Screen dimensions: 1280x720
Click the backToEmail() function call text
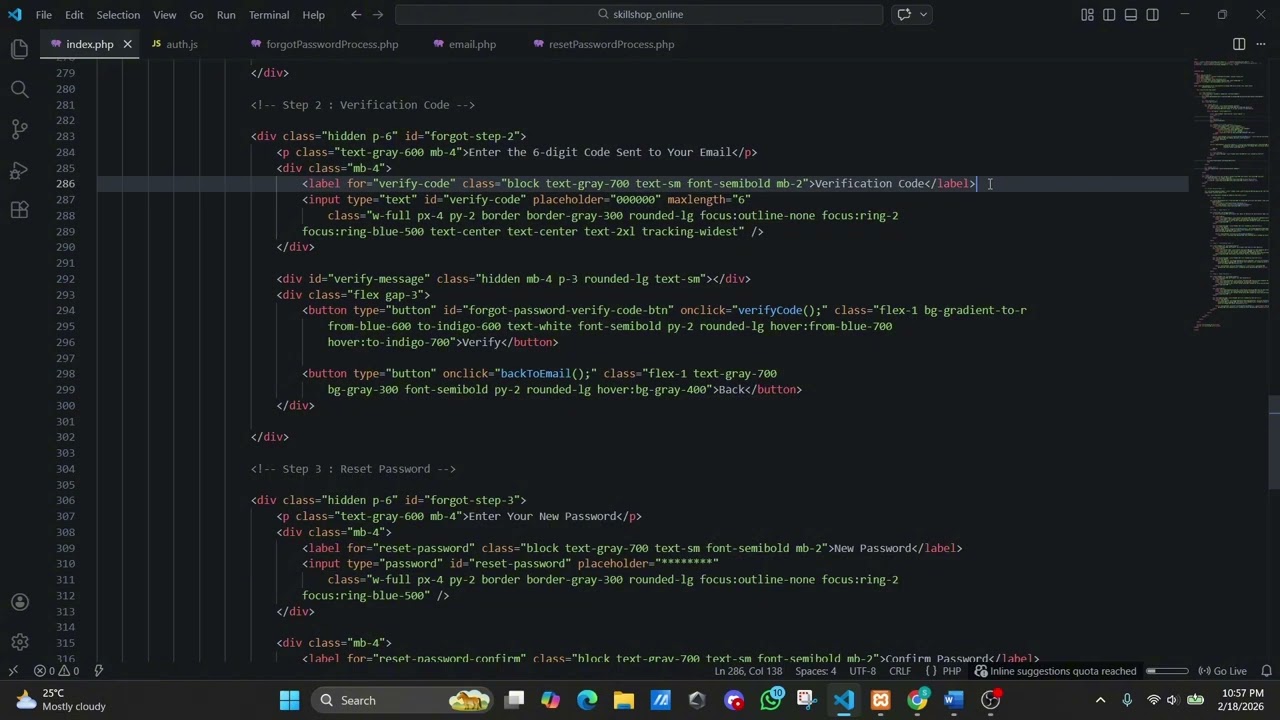tap(546, 374)
